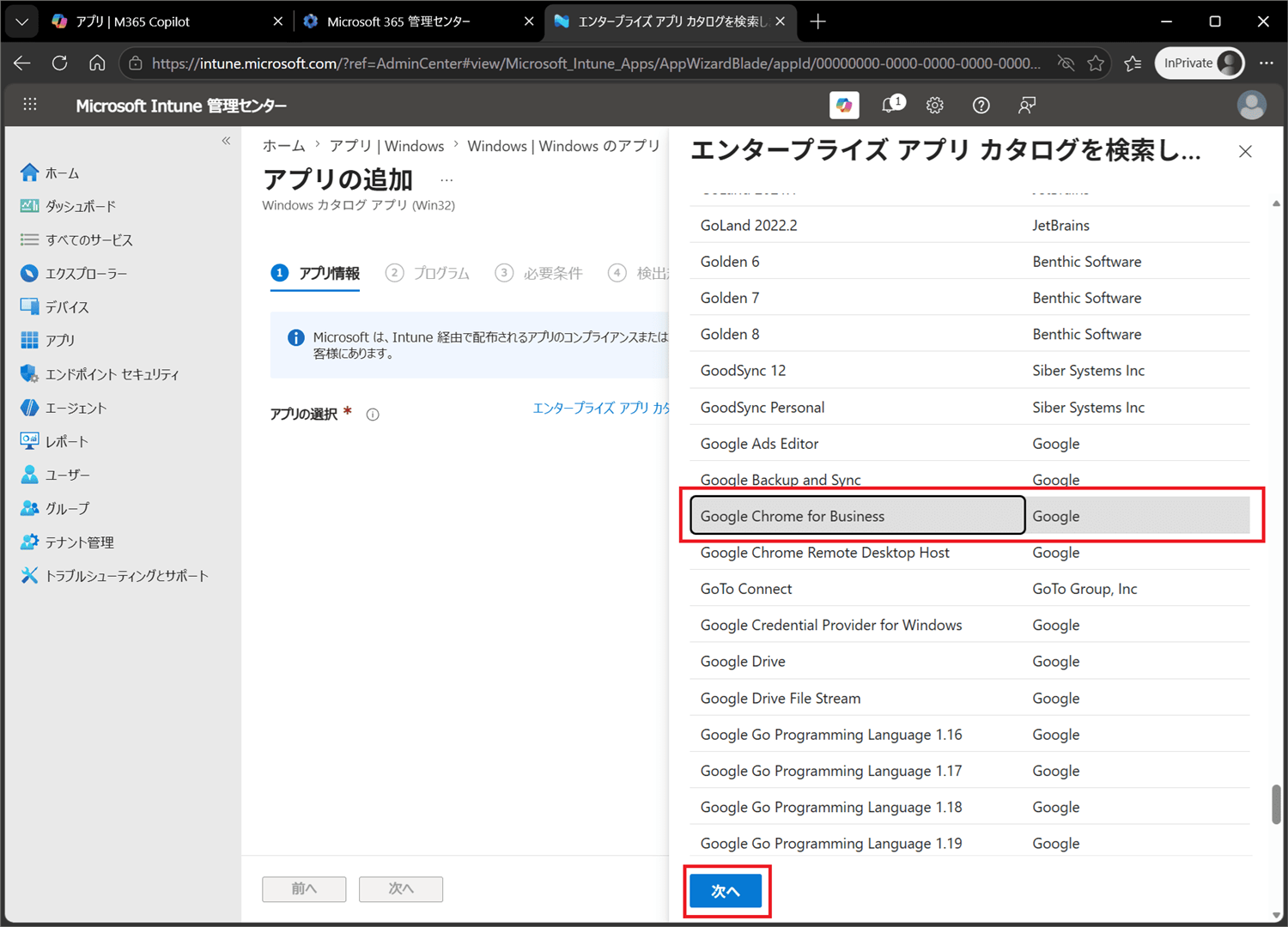Select the アプリ情報 wizard step
The height and width of the screenshot is (927, 1288).
coord(315,273)
